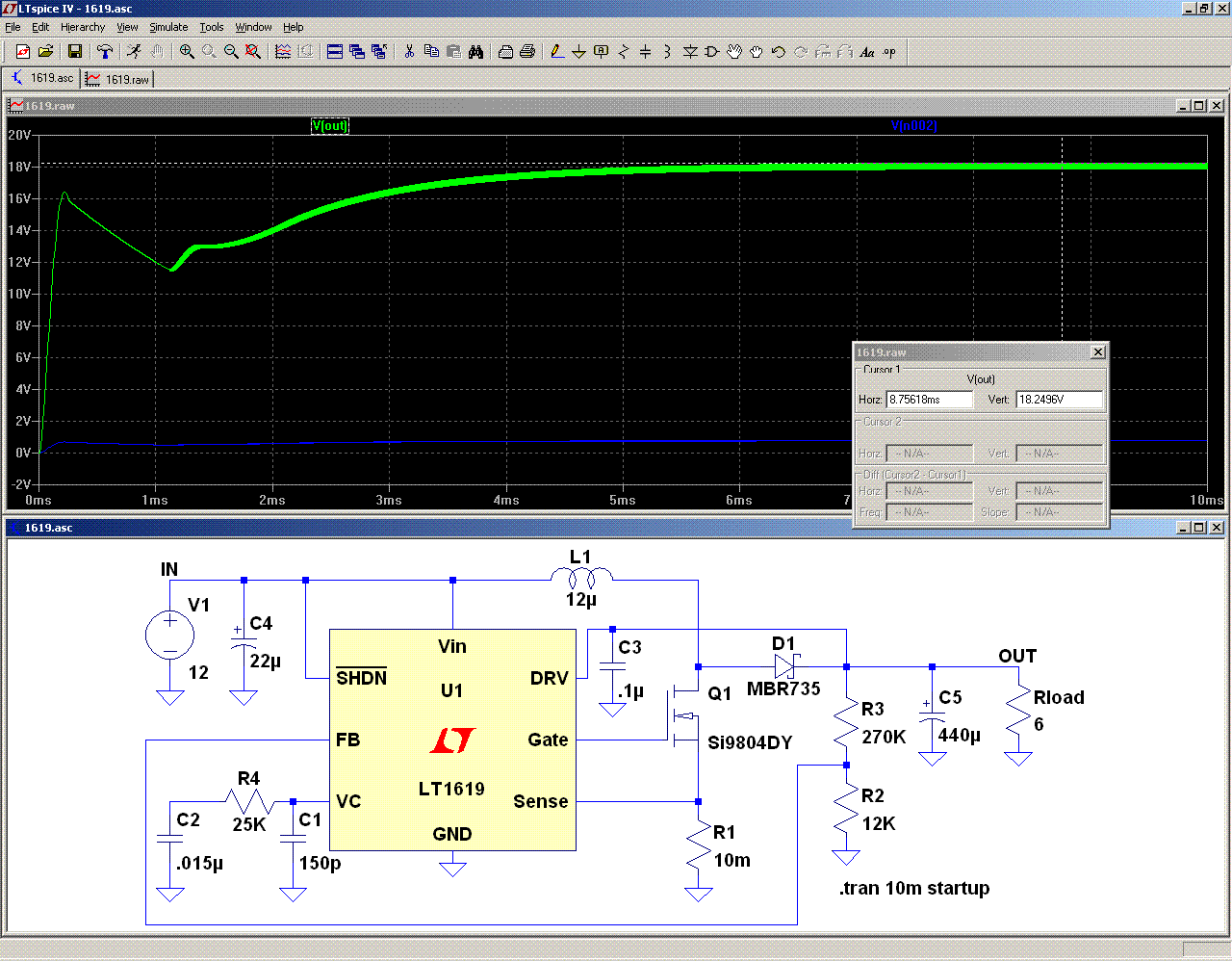Click the Si9804DY MOSFET label
The width and height of the screenshot is (1232, 961).
click(x=750, y=742)
